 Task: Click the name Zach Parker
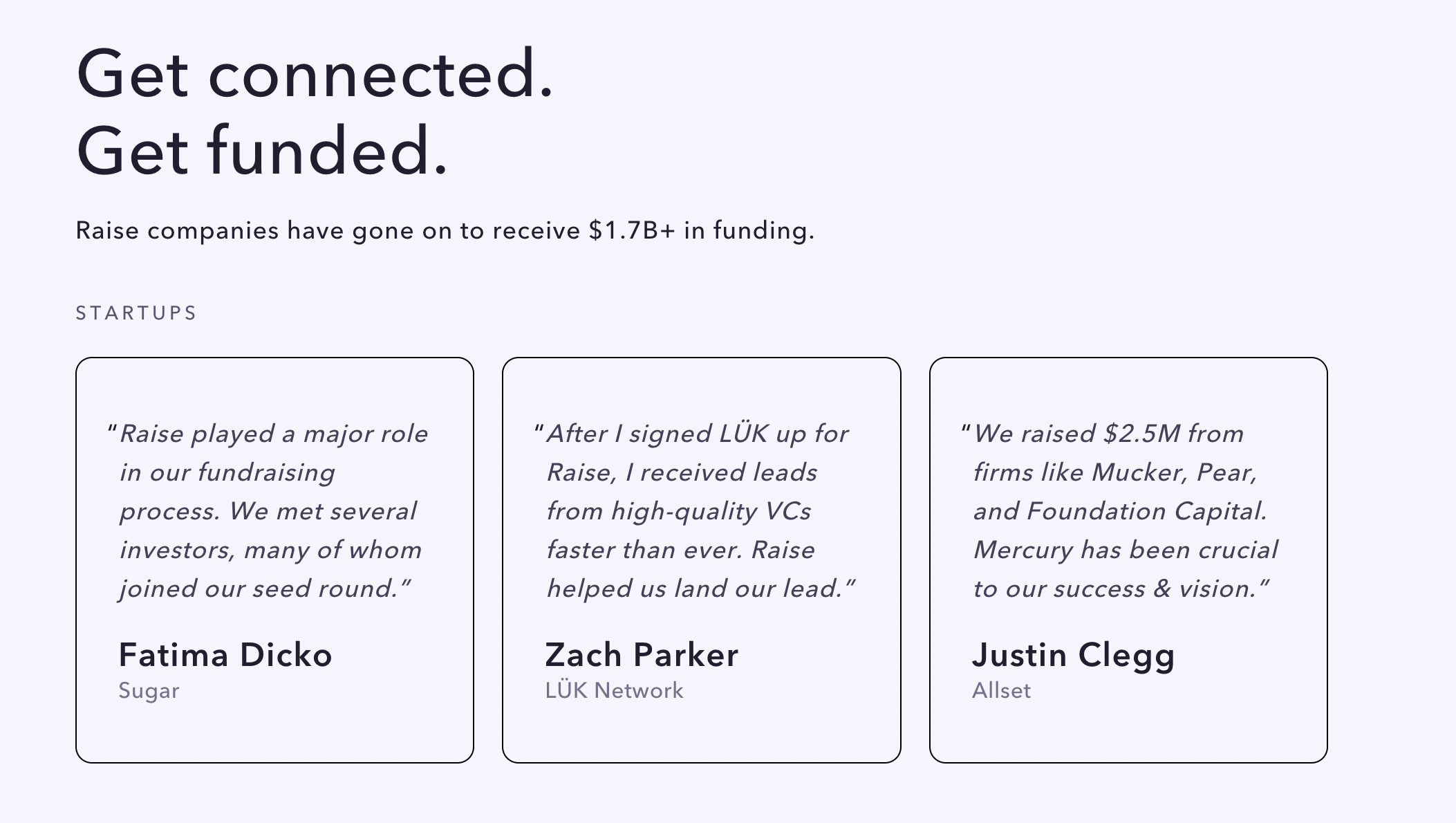pyautogui.click(x=642, y=655)
